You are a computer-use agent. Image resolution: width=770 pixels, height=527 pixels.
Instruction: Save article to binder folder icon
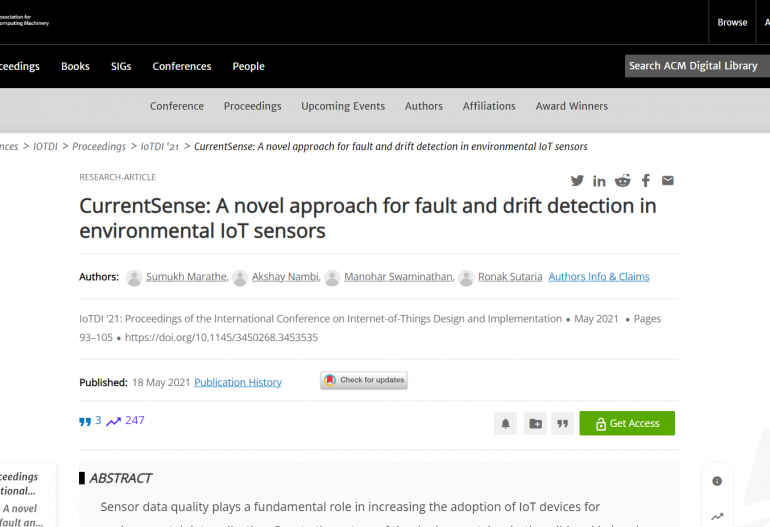[535, 423]
